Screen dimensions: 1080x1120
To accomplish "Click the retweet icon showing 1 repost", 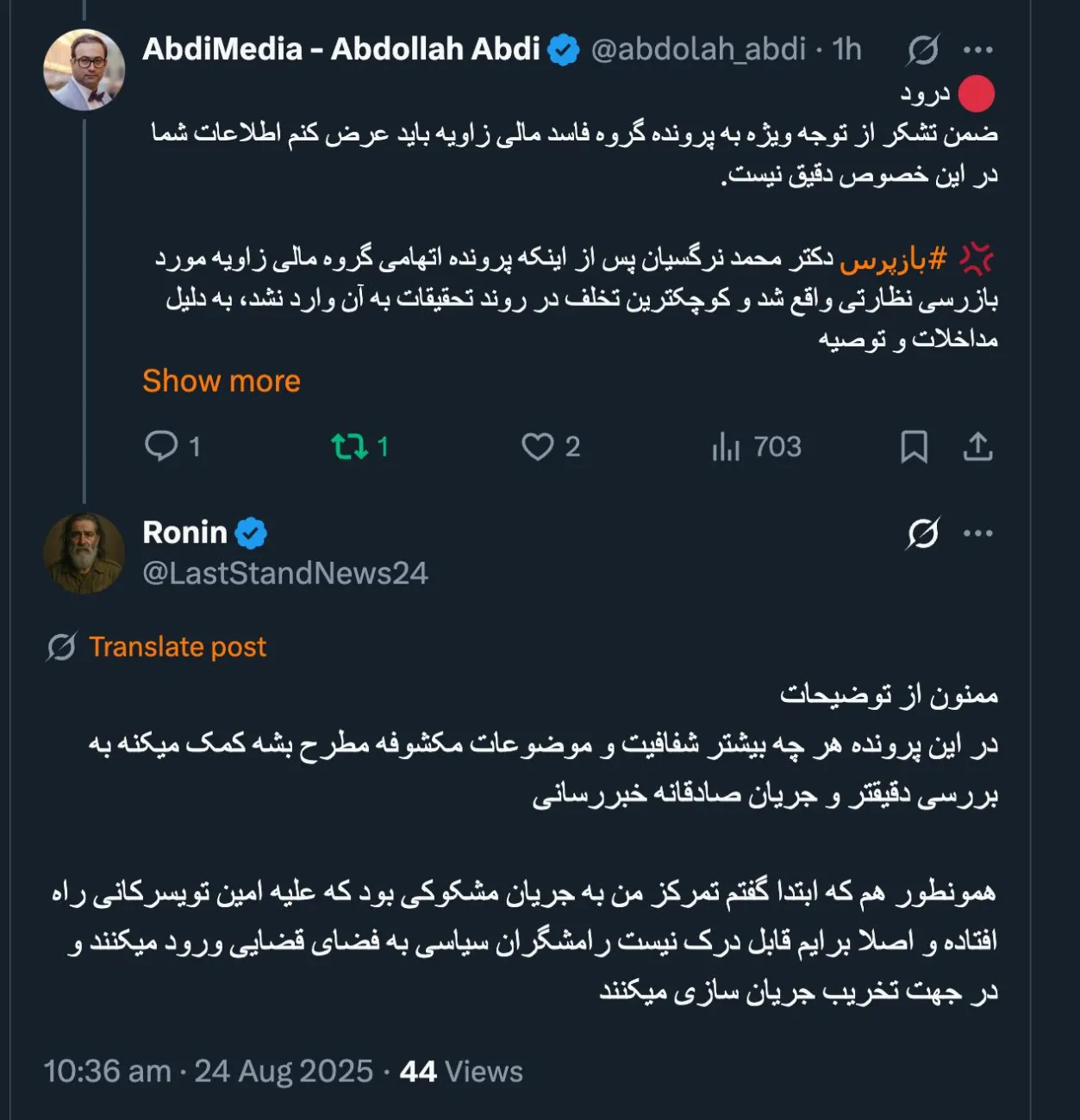I will pos(351,446).
